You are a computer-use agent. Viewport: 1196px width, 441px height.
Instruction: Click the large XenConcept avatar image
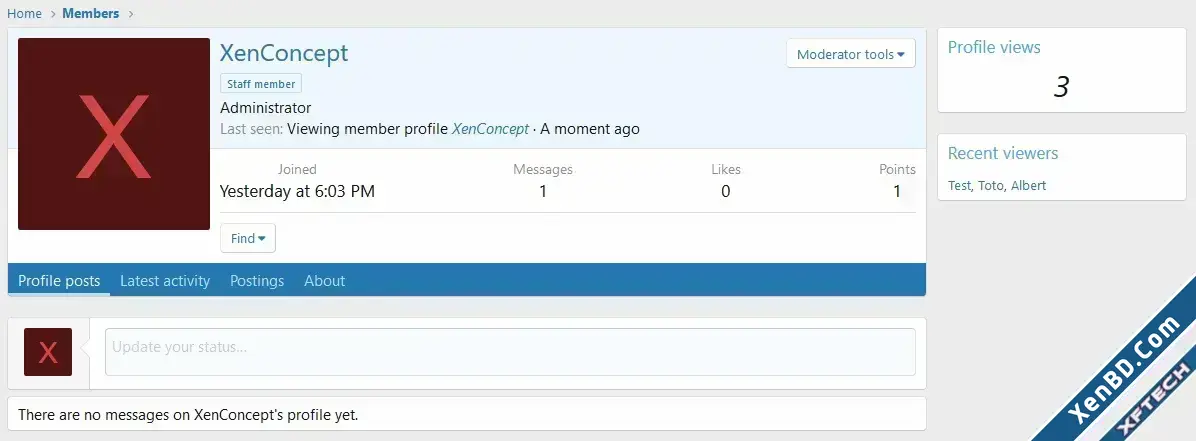coord(114,134)
